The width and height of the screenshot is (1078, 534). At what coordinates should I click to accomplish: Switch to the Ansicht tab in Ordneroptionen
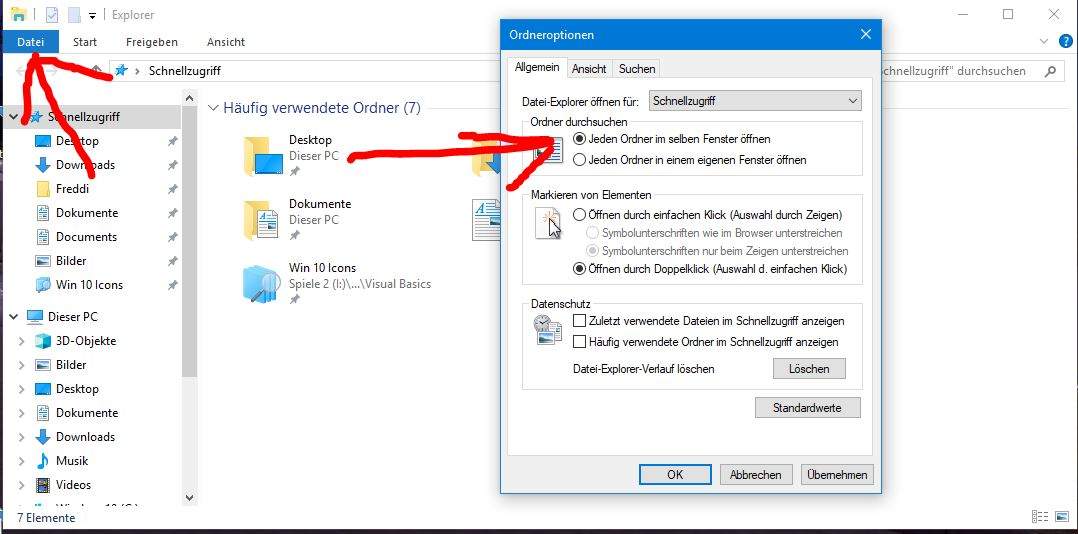coord(589,69)
